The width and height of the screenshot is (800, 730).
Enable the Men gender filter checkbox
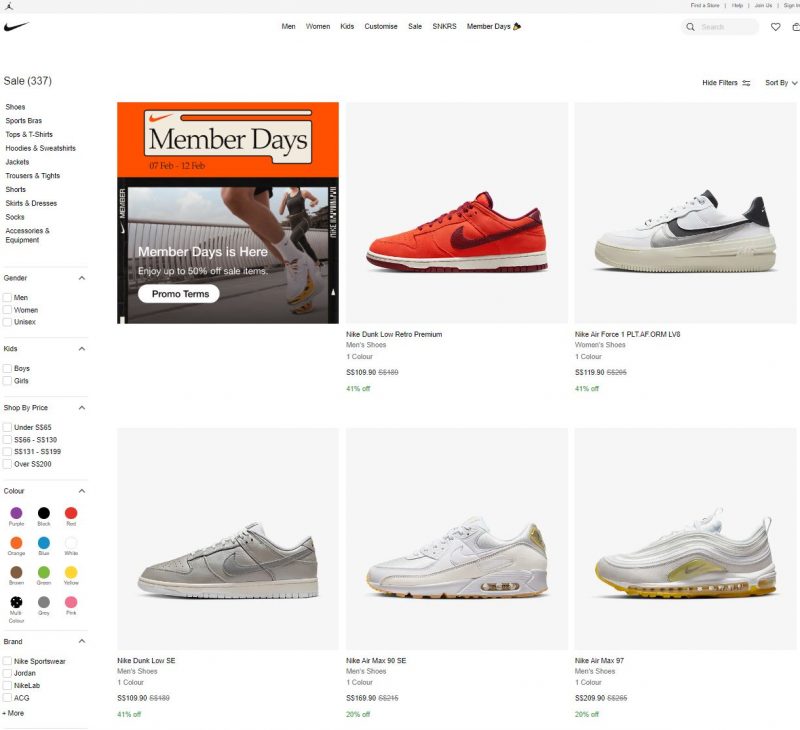[x=9, y=297]
